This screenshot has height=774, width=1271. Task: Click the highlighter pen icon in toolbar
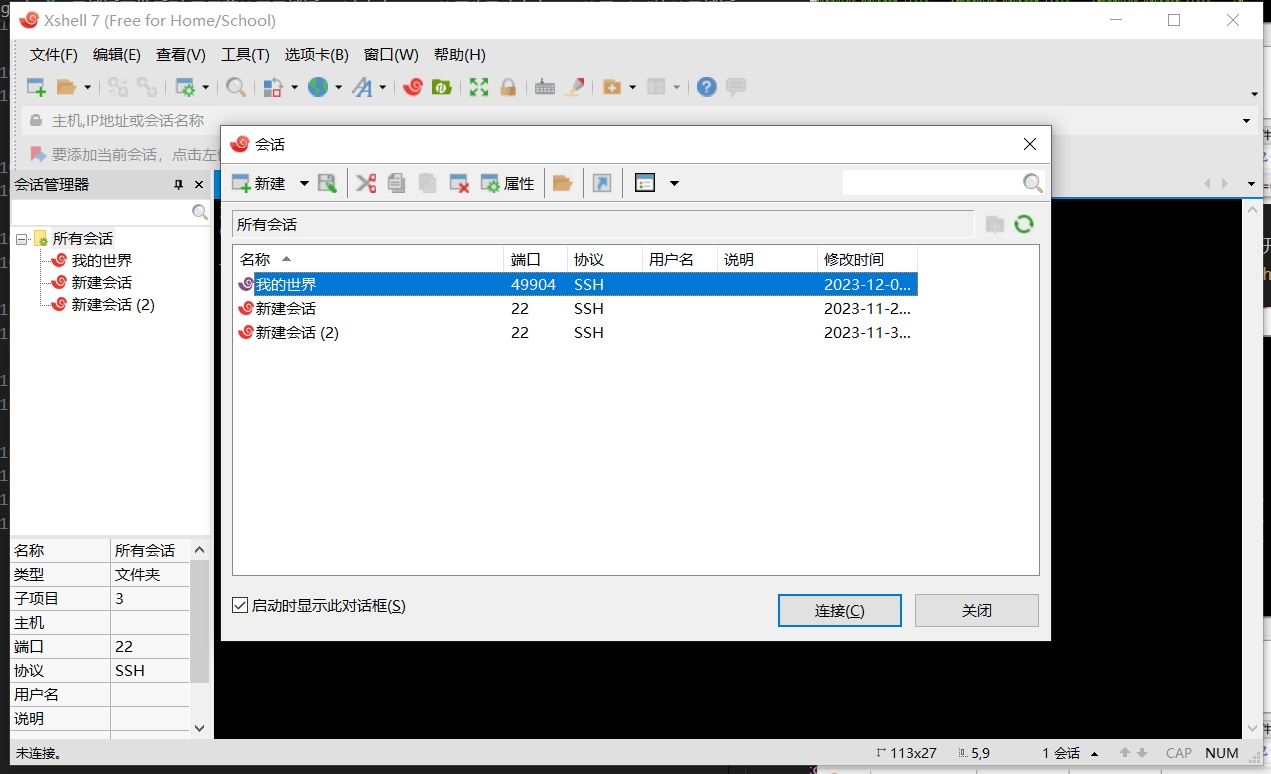click(574, 87)
